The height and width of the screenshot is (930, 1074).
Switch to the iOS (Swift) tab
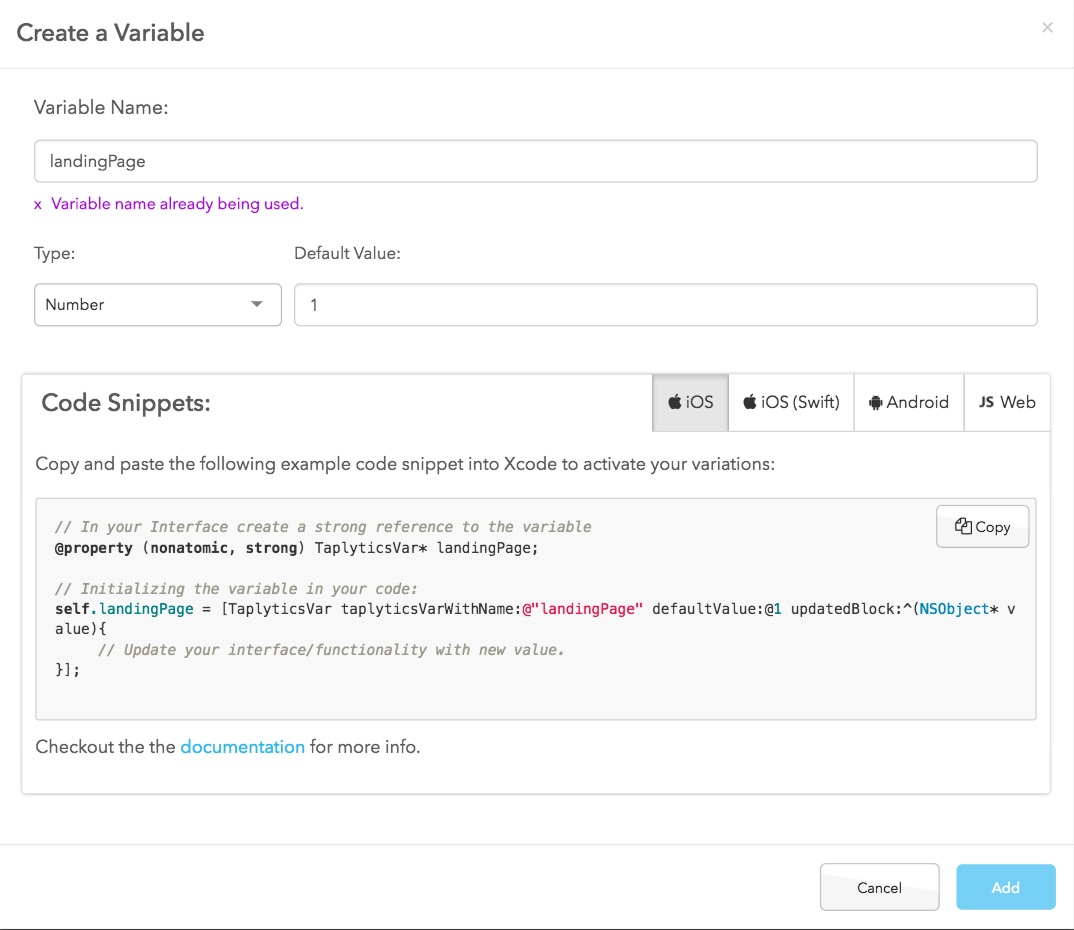click(x=791, y=402)
